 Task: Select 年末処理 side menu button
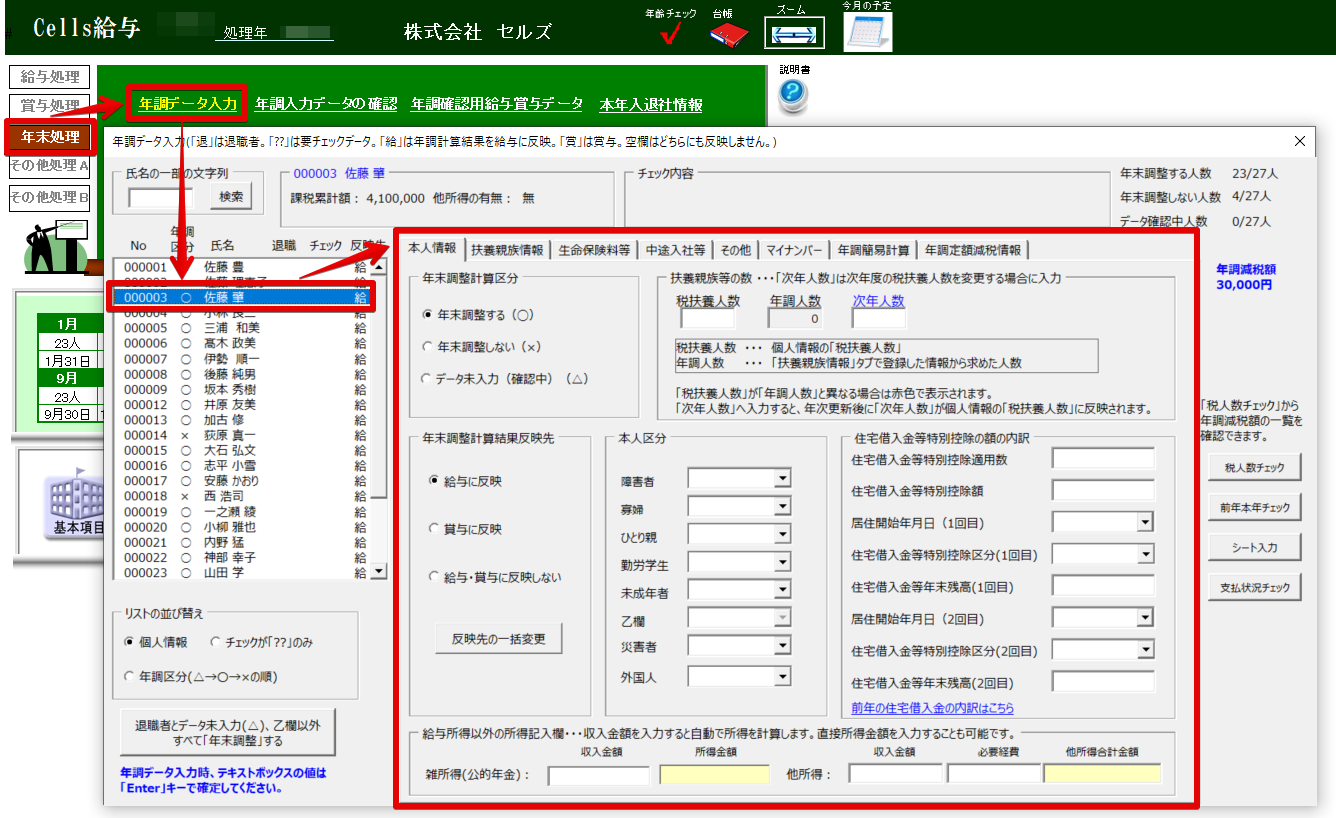coord(49,136)
